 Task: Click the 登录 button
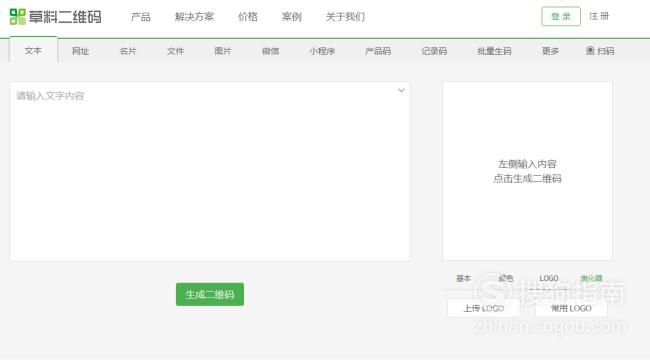tap(561, 17)
